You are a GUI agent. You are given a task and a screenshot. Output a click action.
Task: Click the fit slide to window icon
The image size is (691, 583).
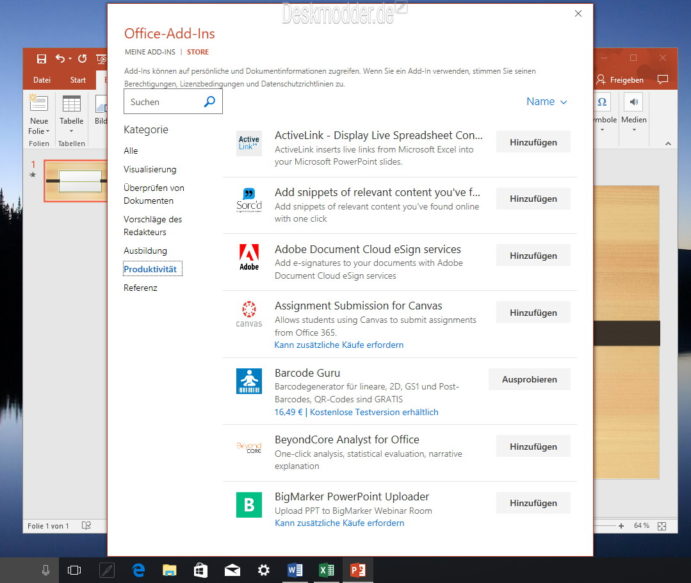coord(661,526)
